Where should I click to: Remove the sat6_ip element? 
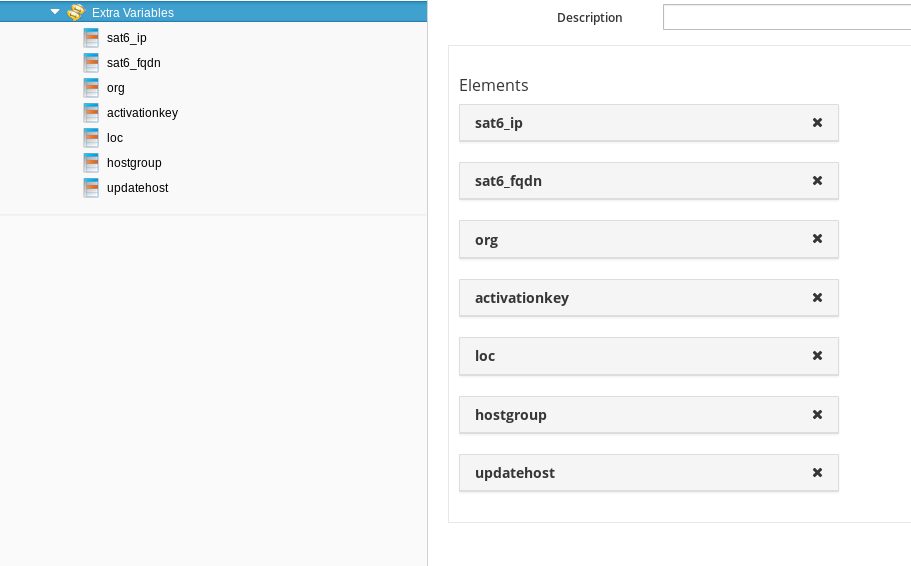point(817,123)
